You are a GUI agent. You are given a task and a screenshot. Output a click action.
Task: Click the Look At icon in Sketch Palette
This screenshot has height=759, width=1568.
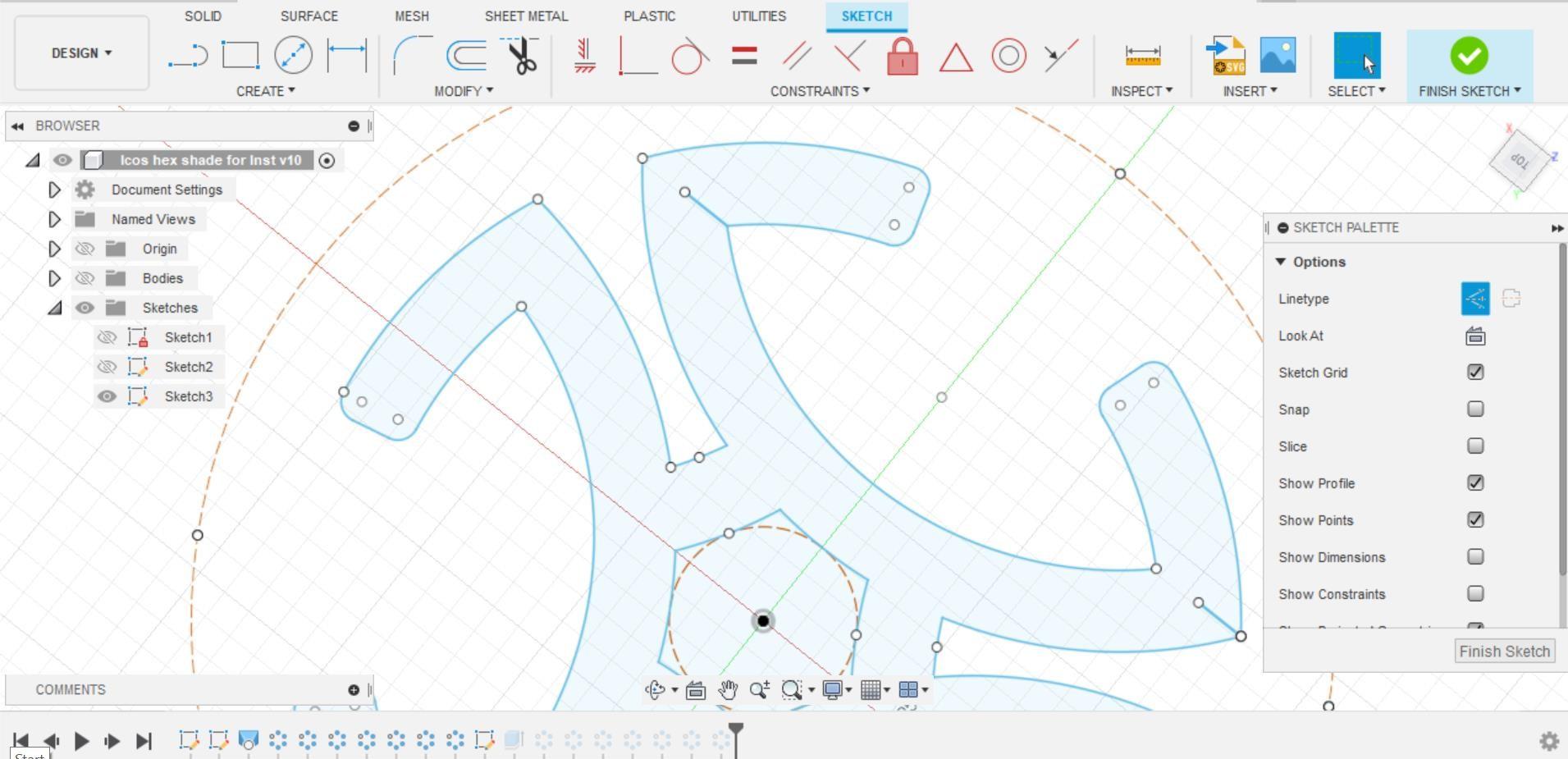click(1475, 336)
